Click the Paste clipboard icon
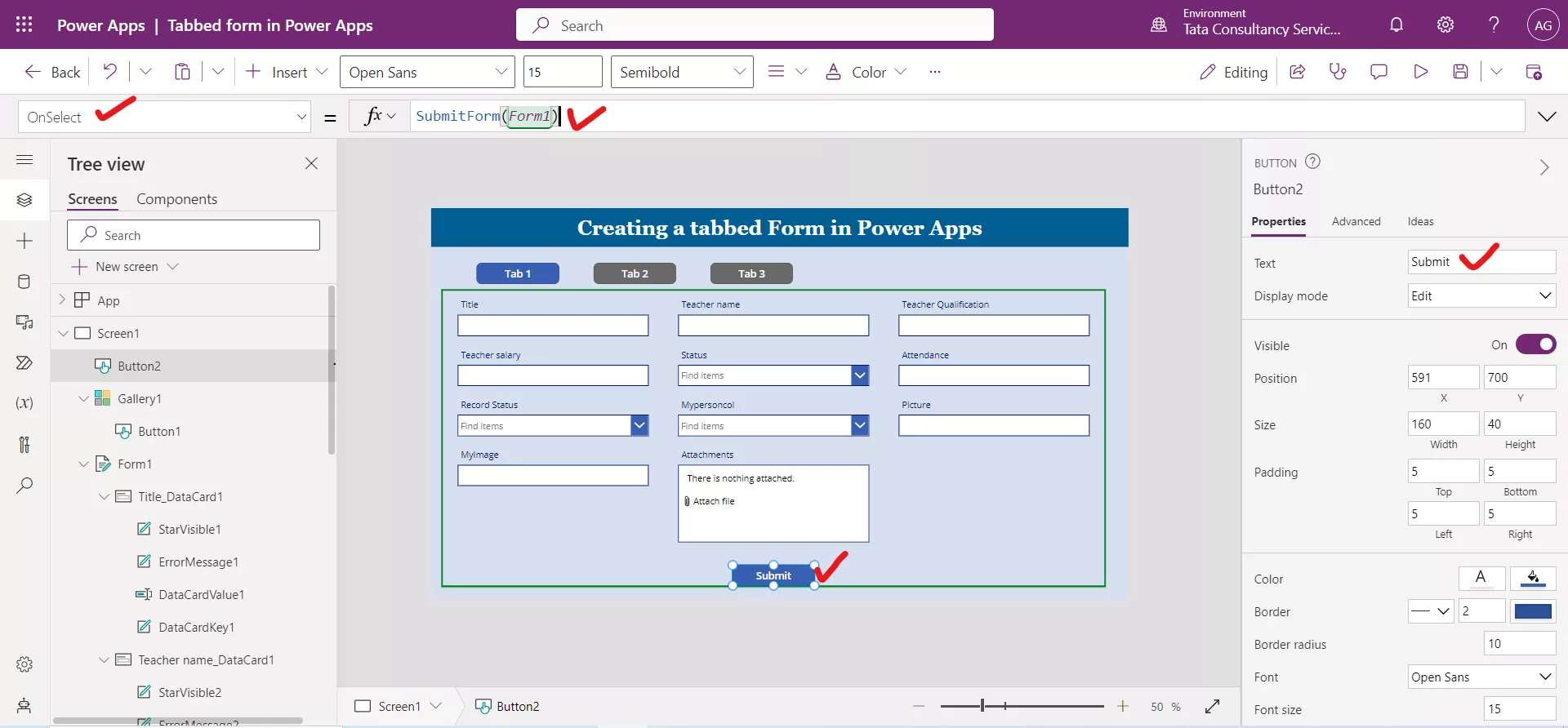The height and width of the screenshot is (728, 1568). coord(182,72)
